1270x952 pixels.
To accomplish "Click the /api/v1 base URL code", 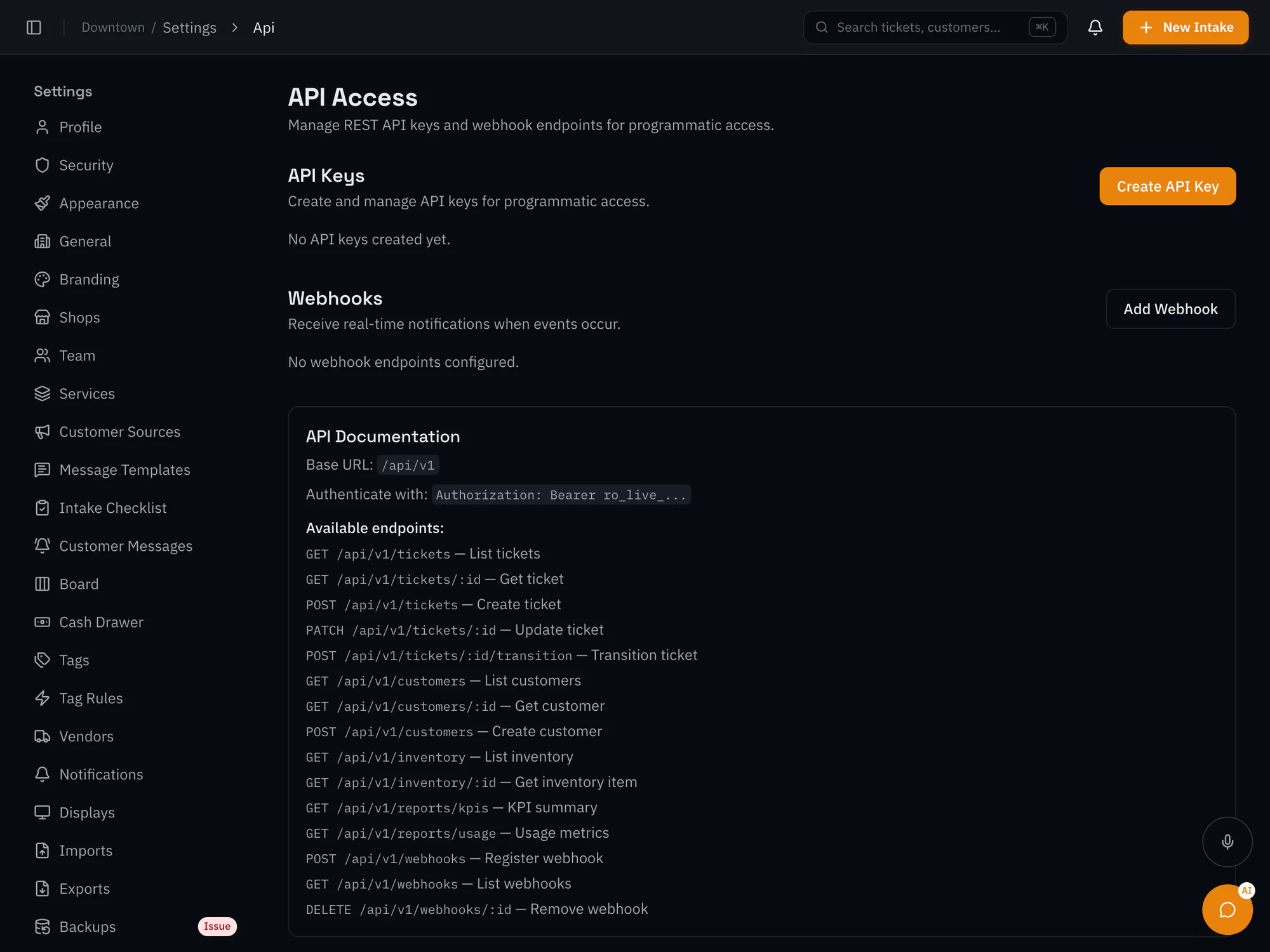I will pyautogui.click(x=408, y=465).
